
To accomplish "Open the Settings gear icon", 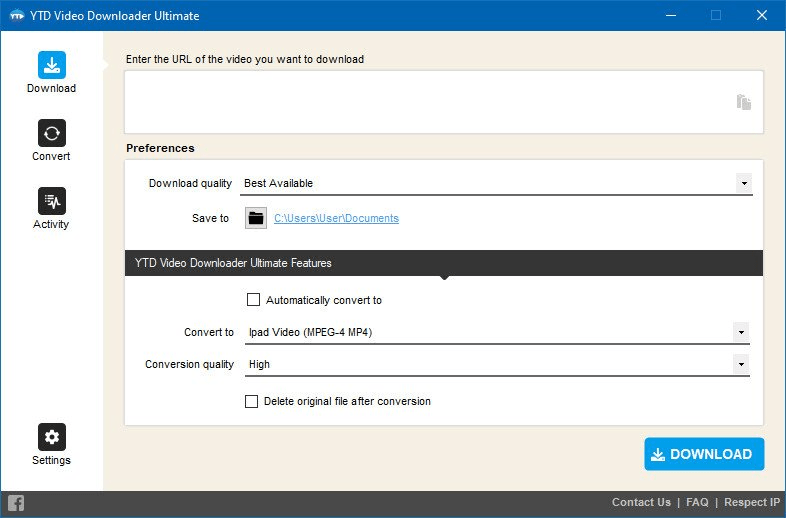I will pyautogui.click(x=52, y=437).
